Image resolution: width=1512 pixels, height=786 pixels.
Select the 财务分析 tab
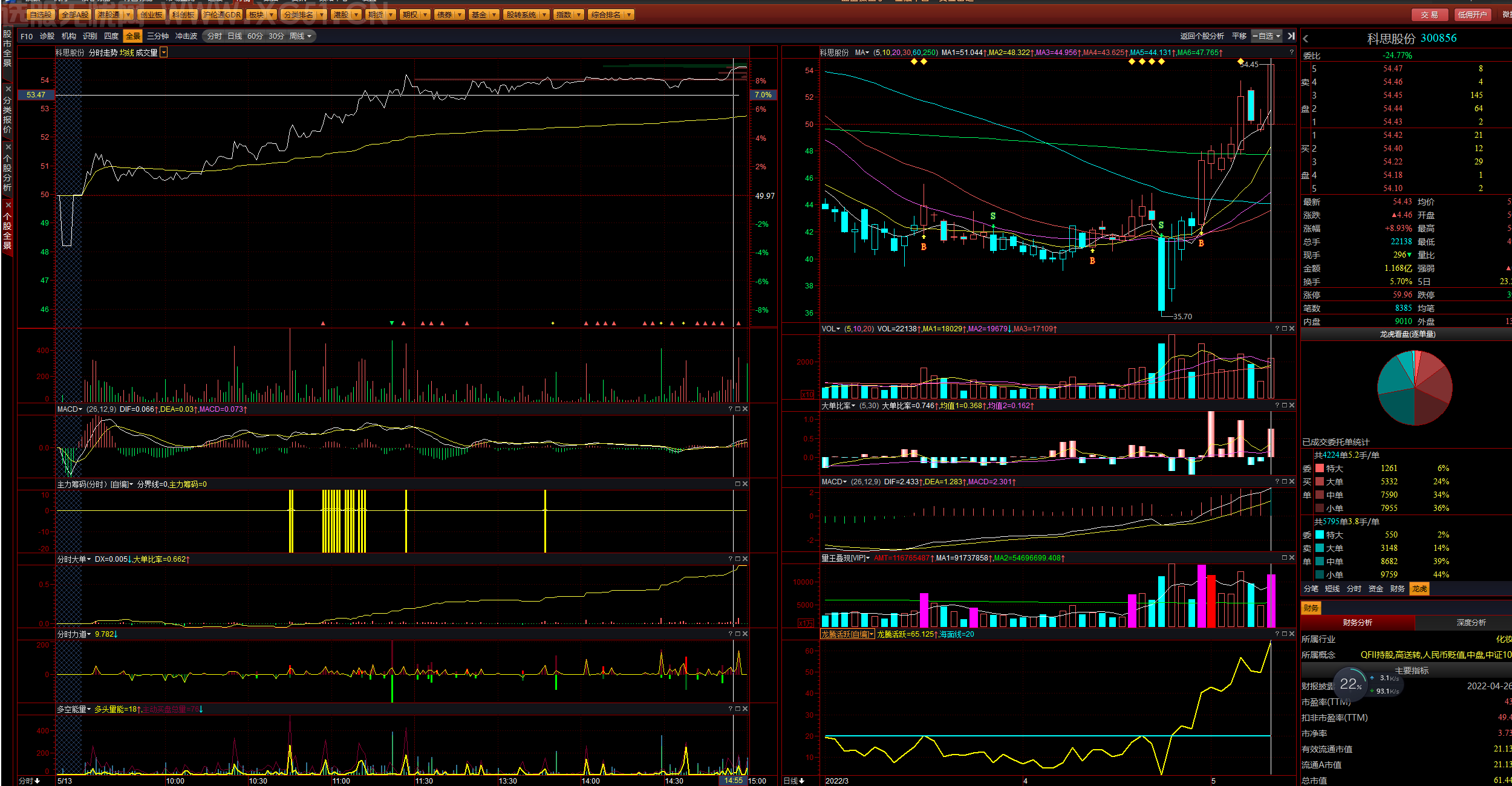pyautogui.click(x=1357, y=623)
